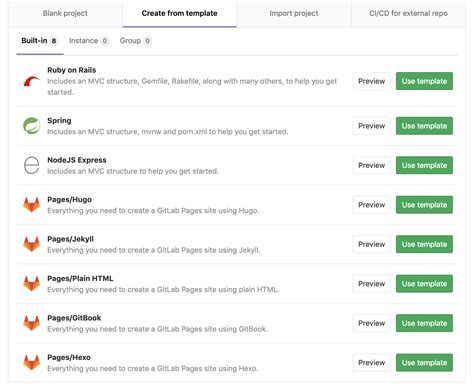Click the GitLab fox icon beside Pages/Jekyll
The width and height of the screenshot is (474, 391).
(x=31, y=244)
